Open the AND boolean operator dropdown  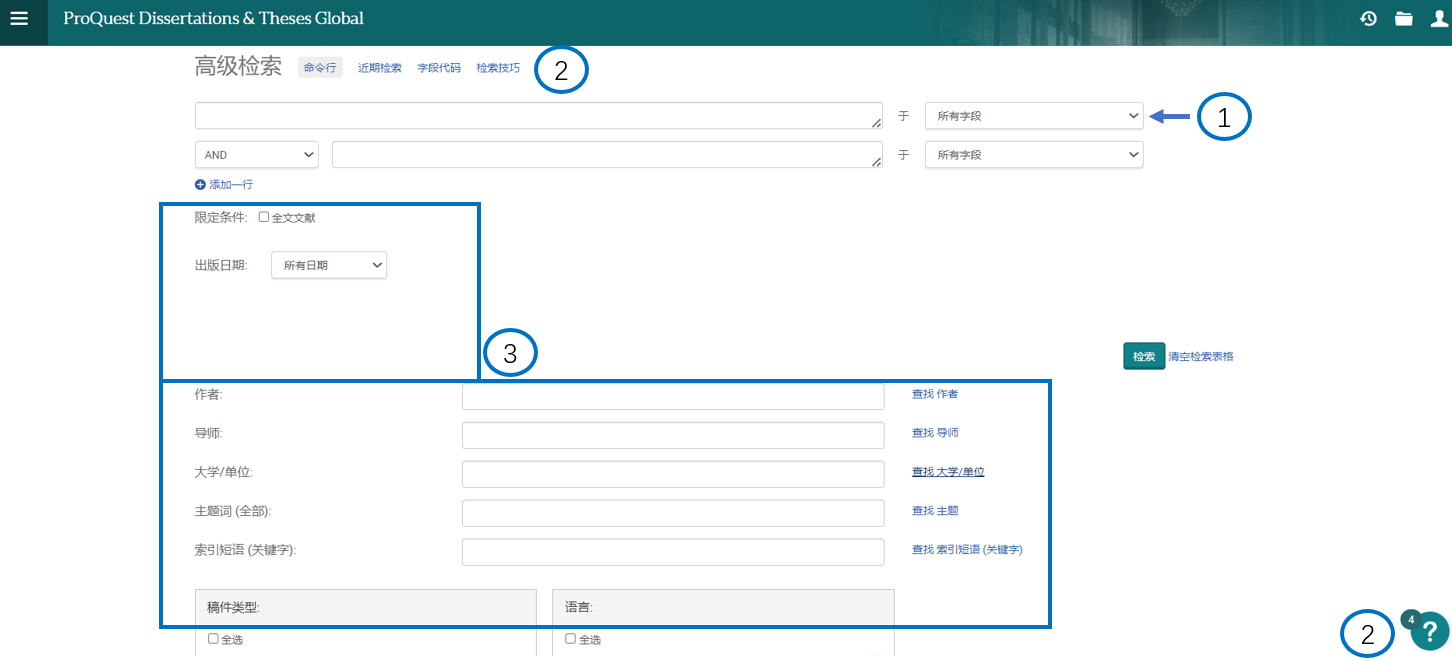(x=256, y=155)
